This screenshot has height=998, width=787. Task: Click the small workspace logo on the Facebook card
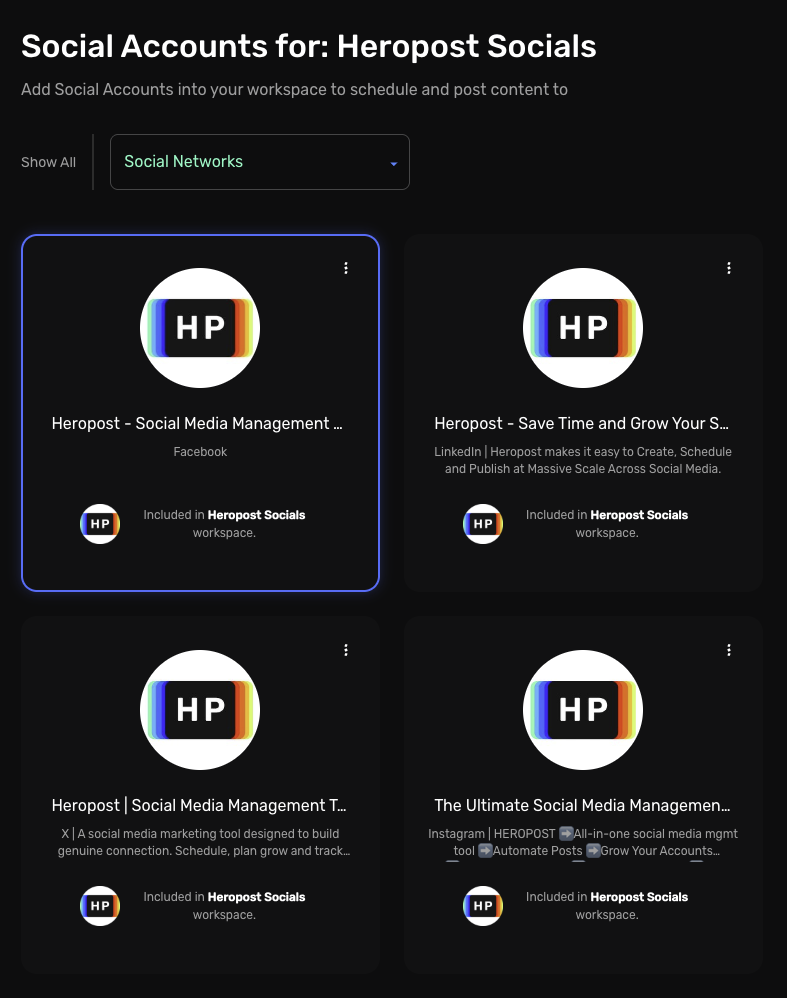(100, 524)
